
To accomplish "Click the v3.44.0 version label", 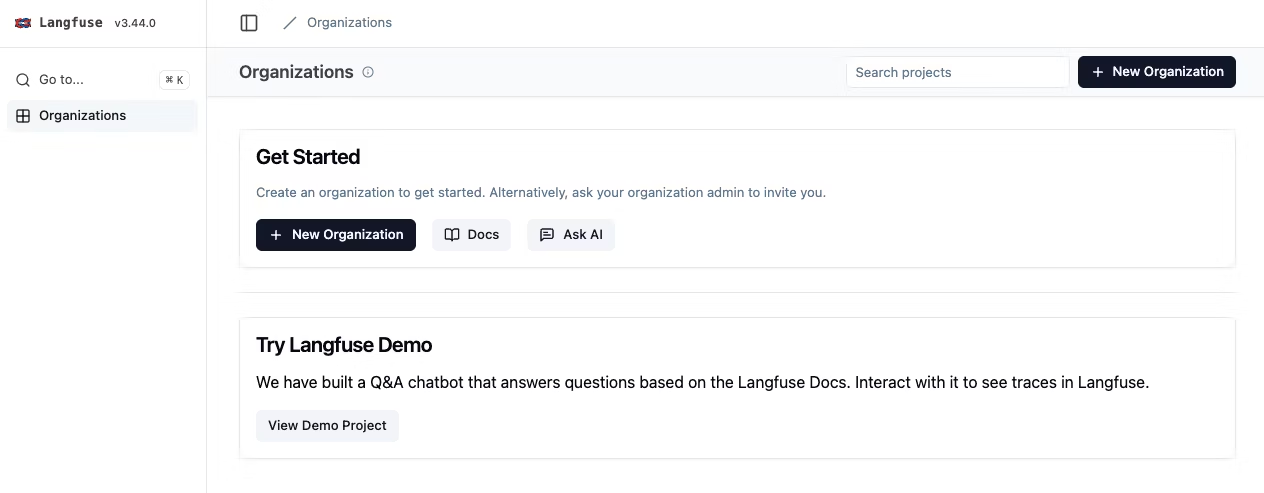I will pyautogui.click(x=135, y=23).
